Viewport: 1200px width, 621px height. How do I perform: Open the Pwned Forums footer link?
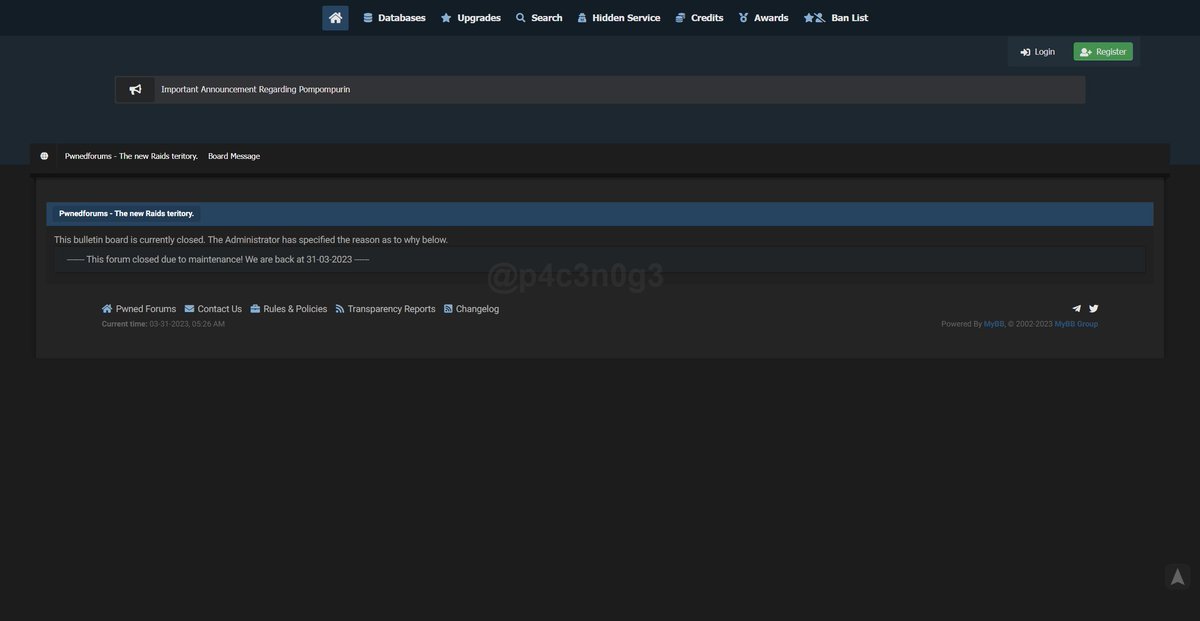pyautogui.click(x=139, y=309)
